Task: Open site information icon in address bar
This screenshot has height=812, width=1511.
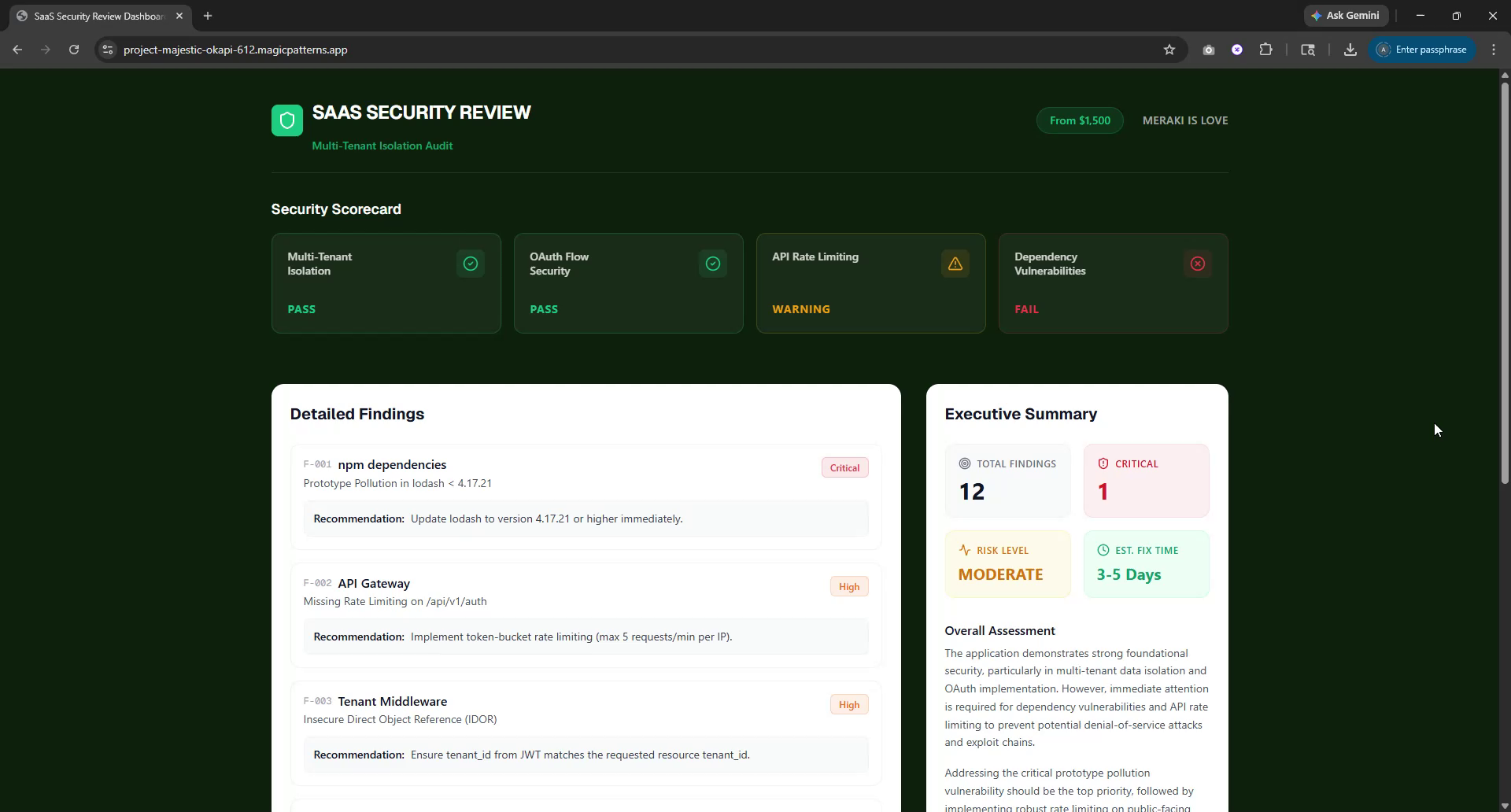Action: (x=108, y=50)
